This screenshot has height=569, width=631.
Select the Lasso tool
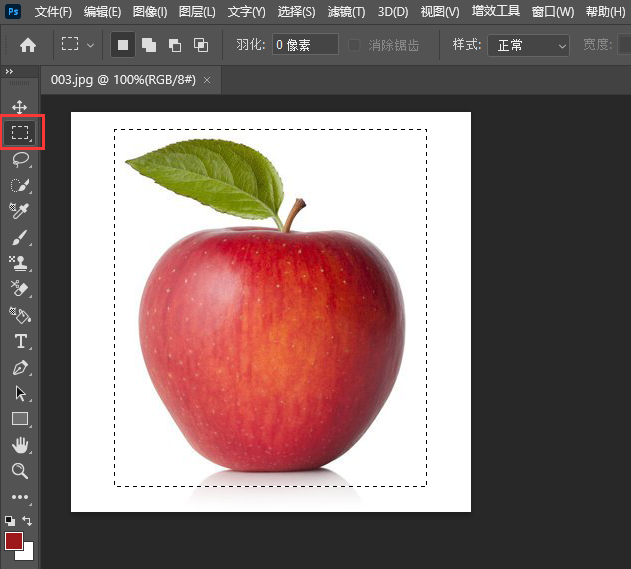(19, 159)
